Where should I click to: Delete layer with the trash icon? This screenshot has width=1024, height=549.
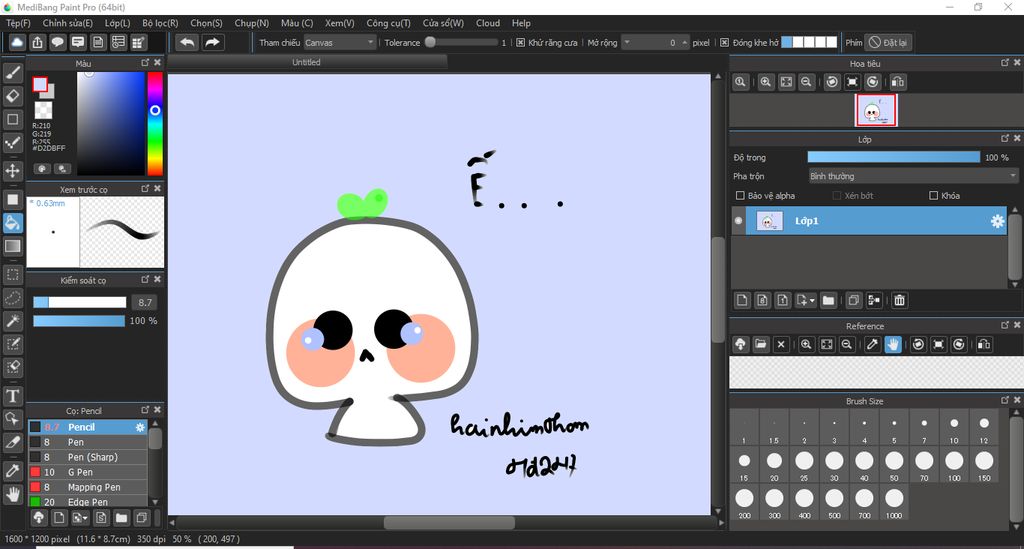coord(899,300)
